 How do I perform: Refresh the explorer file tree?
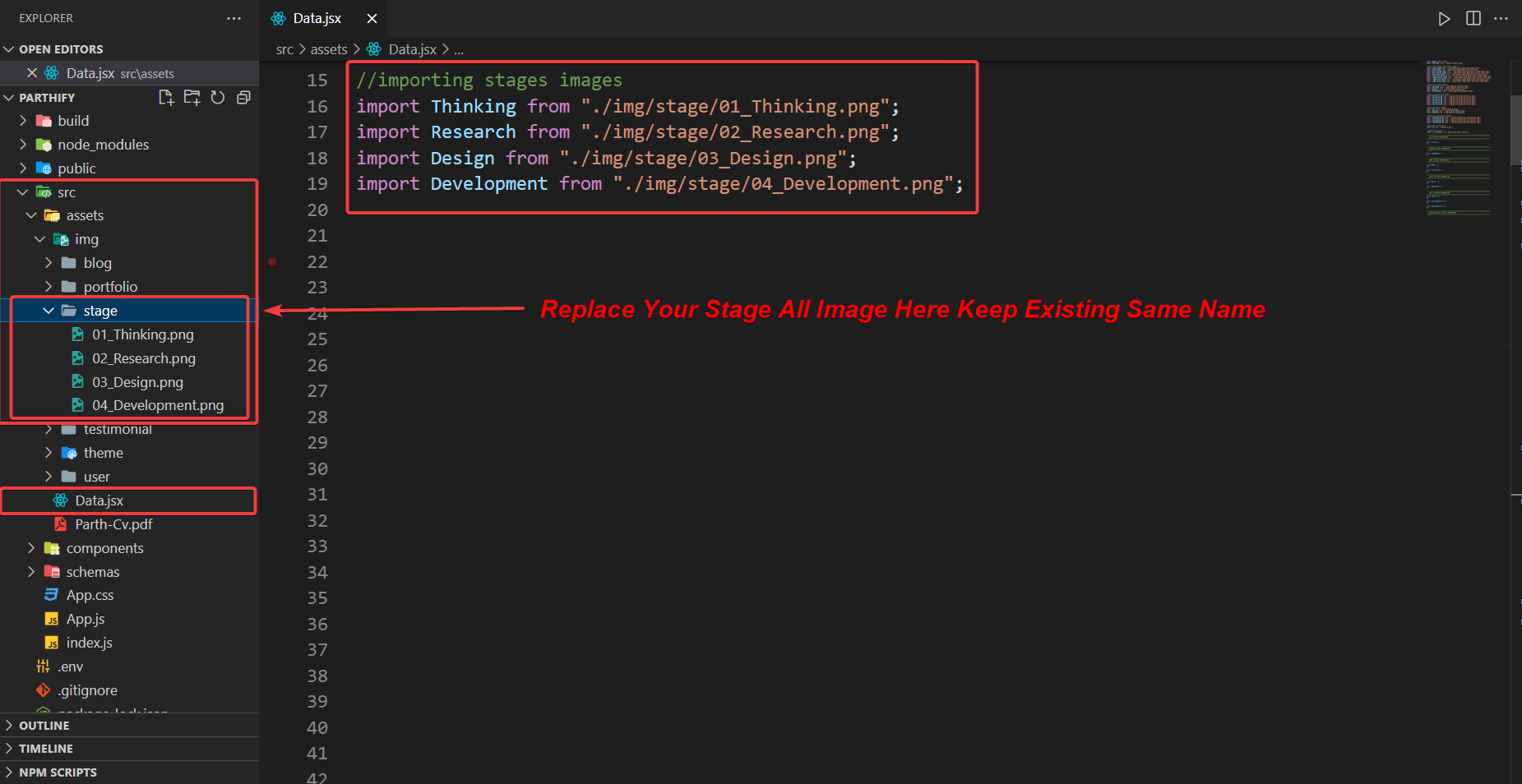tap(218, 98)
